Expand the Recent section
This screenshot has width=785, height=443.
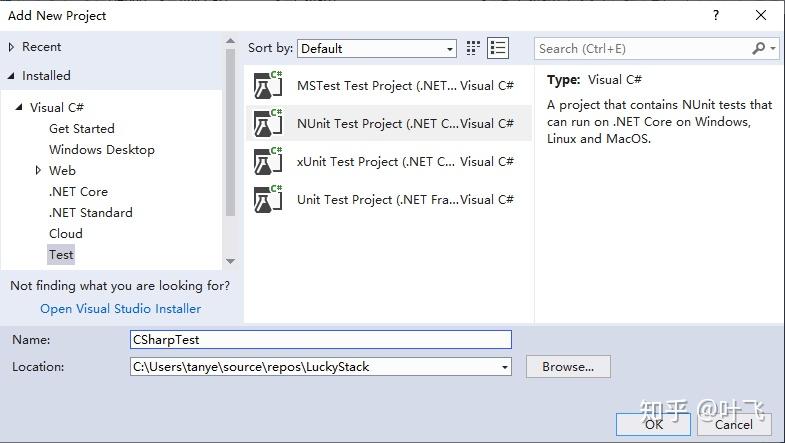[x=12, y=47]
